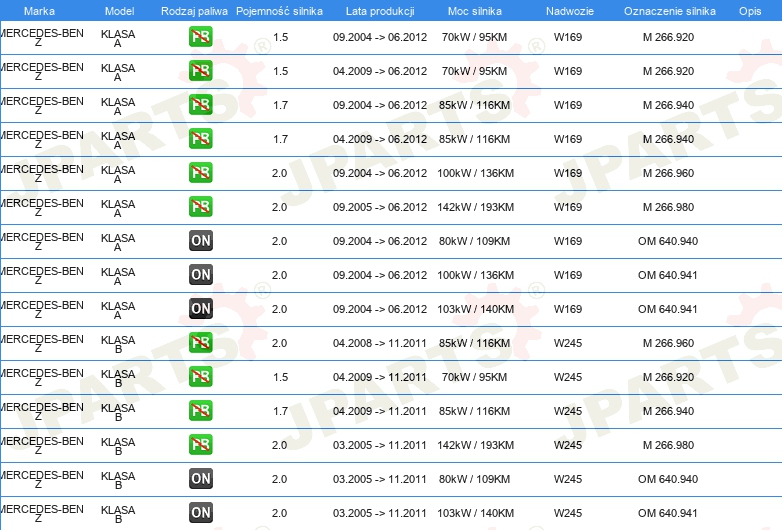This screenshot has height=530, width=782.
Task: Click the 100kW / 136KM cell in the OM 640.941 row
Action: tap(475, 275)
